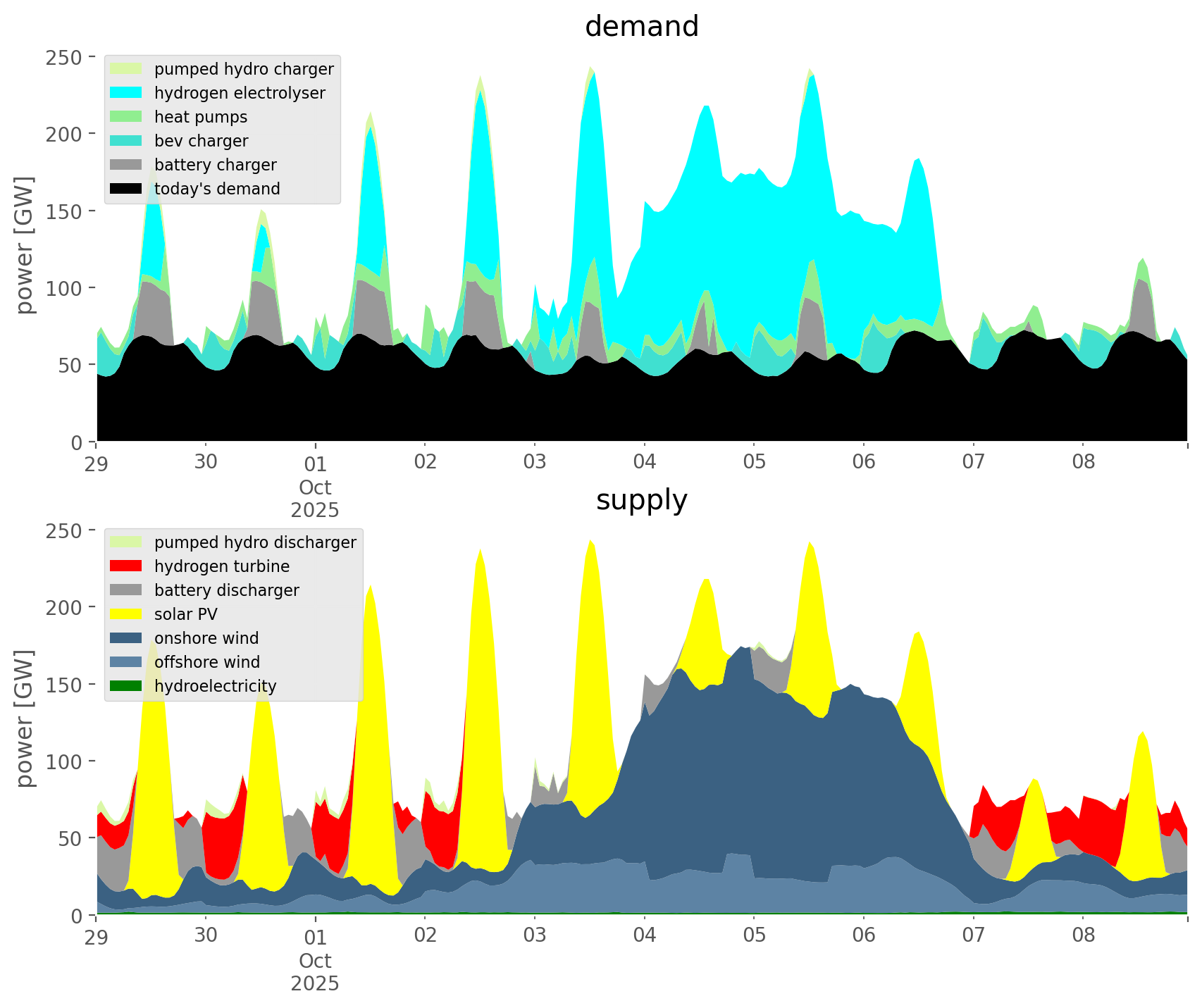Viewport: 1202px width, 1008px height.
Task: Click the green hydroelectricity legend swatch
Action: point(127,686)
